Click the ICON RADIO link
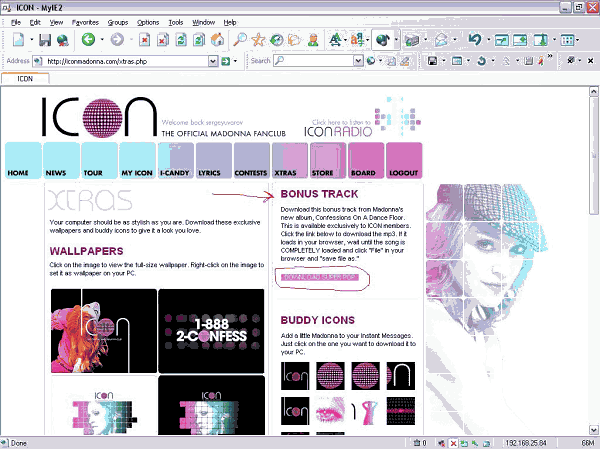 pos(338,131)
